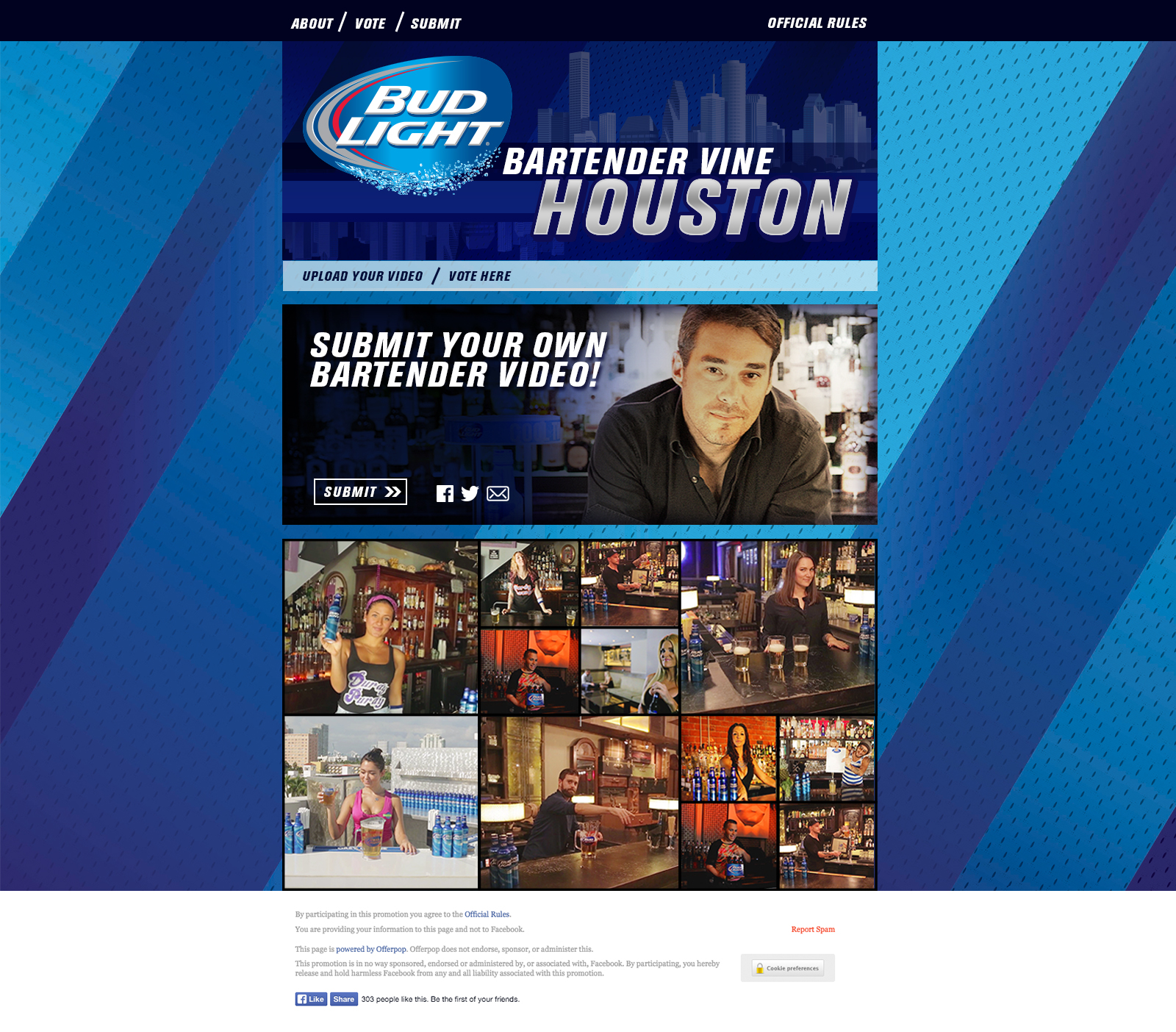Switch to the Vote Here tab

479,276
